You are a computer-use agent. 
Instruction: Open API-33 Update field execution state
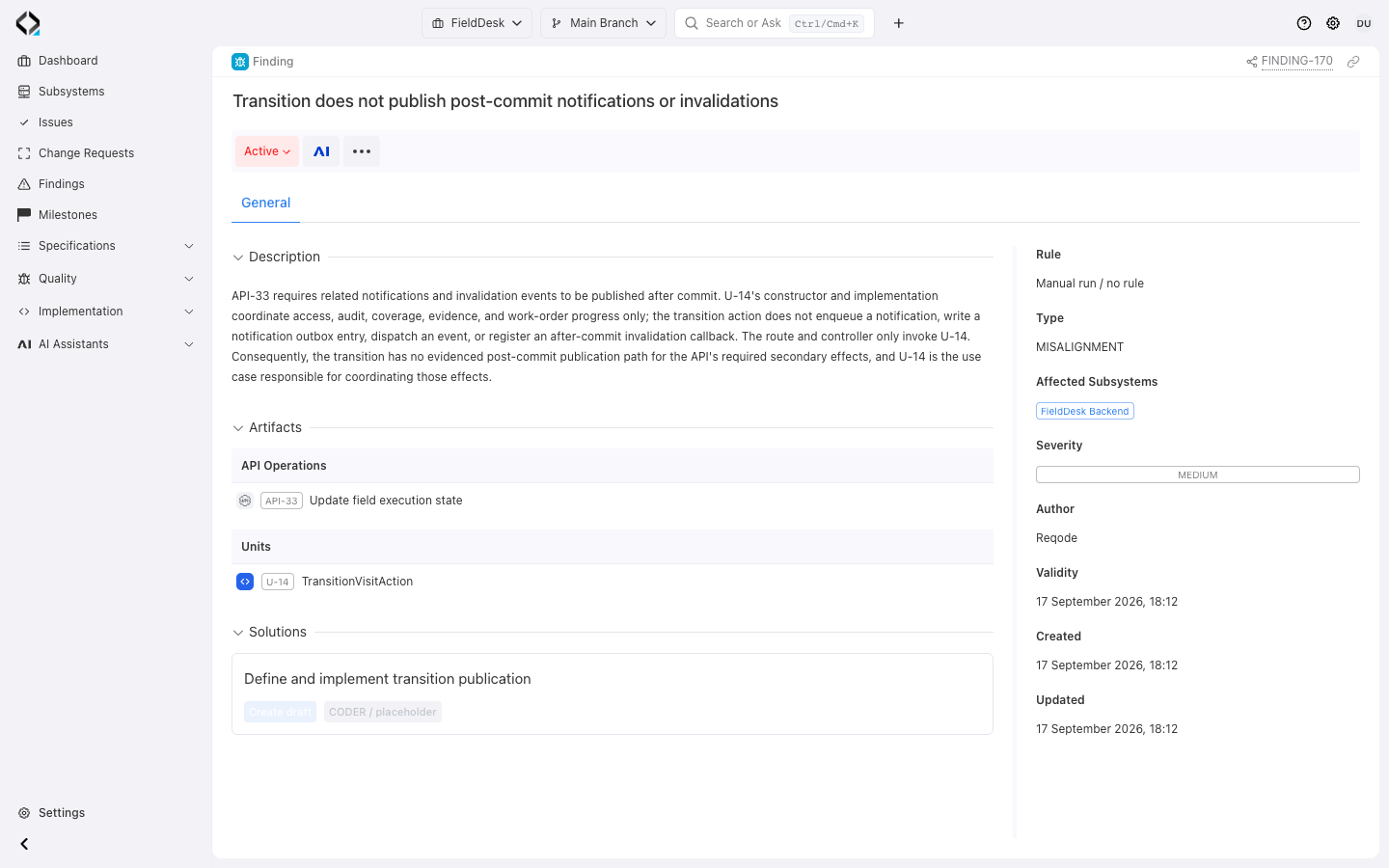(386, 501)
